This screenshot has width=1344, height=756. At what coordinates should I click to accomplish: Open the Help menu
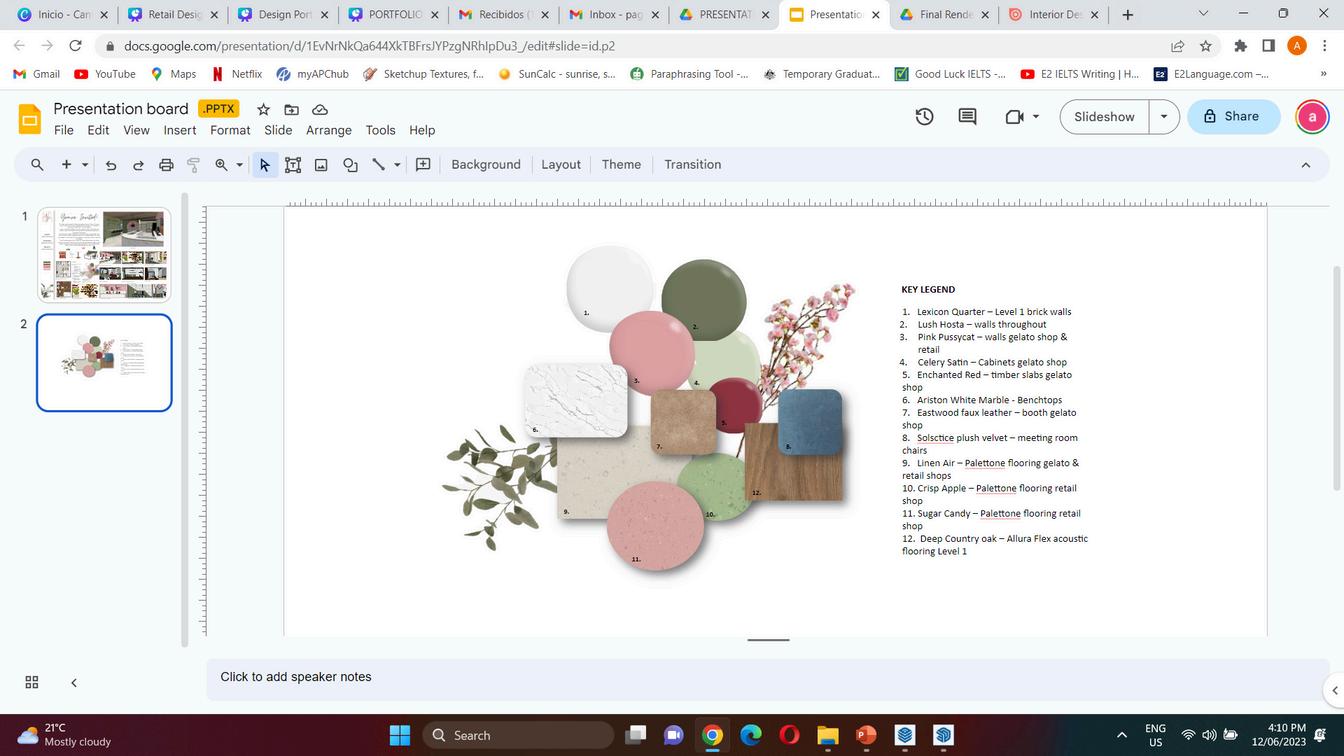(x=422, y=130)
